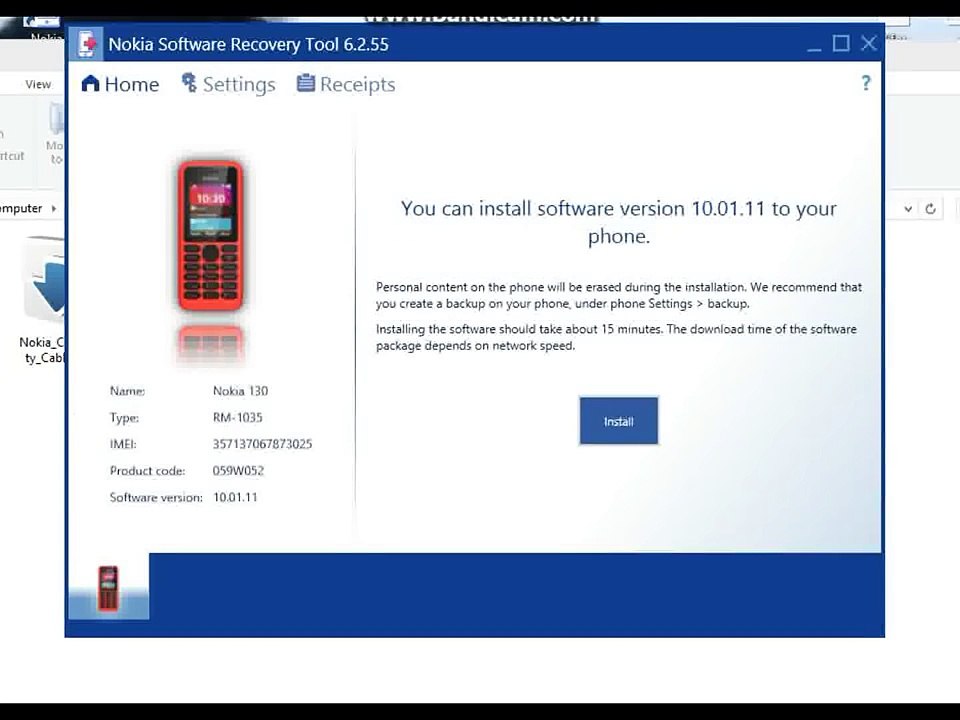Select the red phone thumbnail in bottom bar
Image resolution: width=960 pixels, height=720 pixels.
108,588
